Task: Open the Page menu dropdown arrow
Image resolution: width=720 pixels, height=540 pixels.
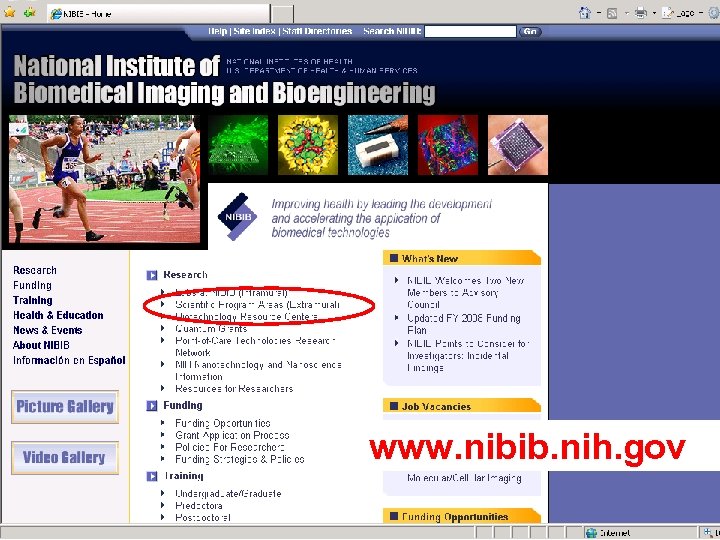Action: point(701,13)
